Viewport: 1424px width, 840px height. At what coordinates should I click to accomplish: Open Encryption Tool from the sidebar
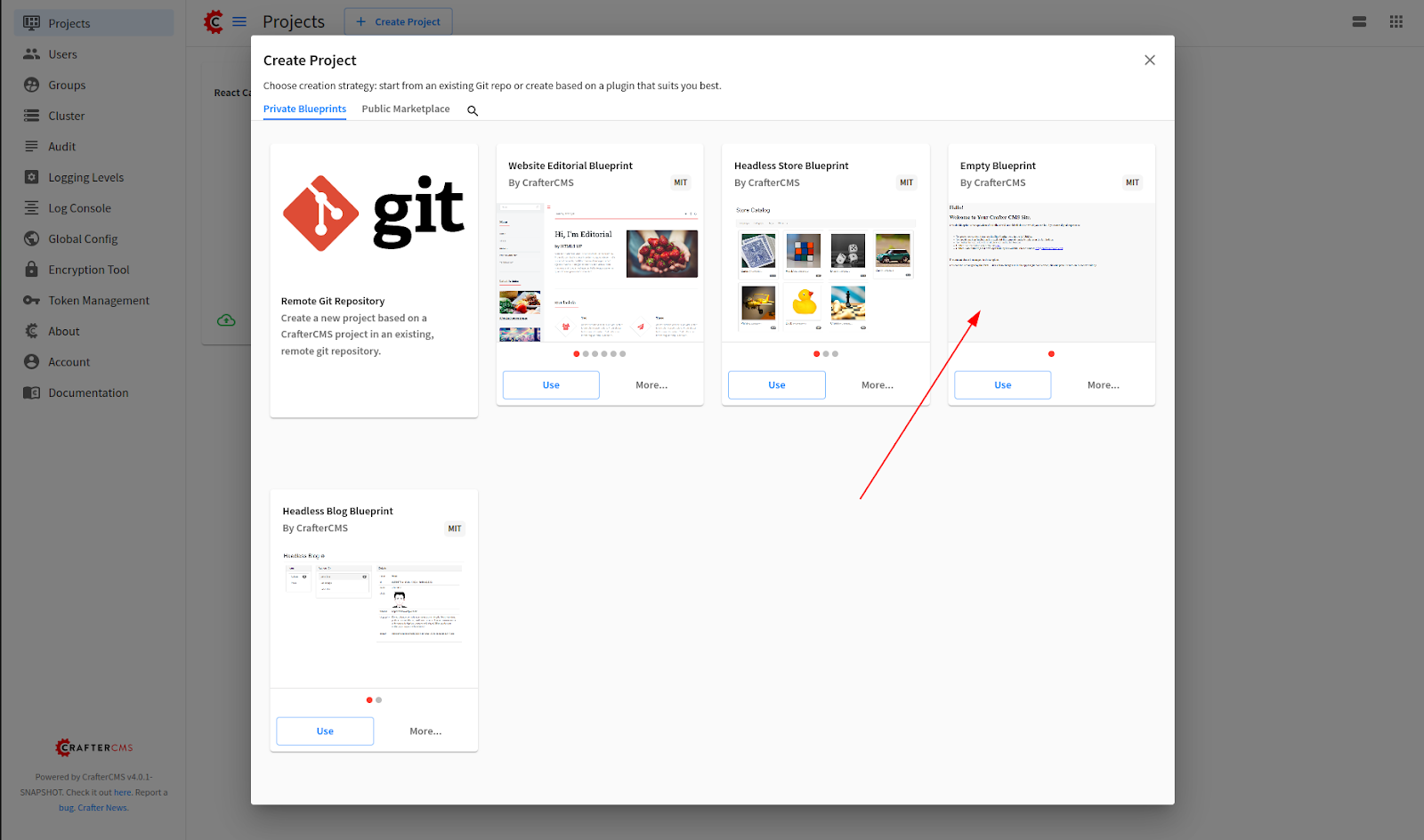pyautogui.click(x=88, y=270)
